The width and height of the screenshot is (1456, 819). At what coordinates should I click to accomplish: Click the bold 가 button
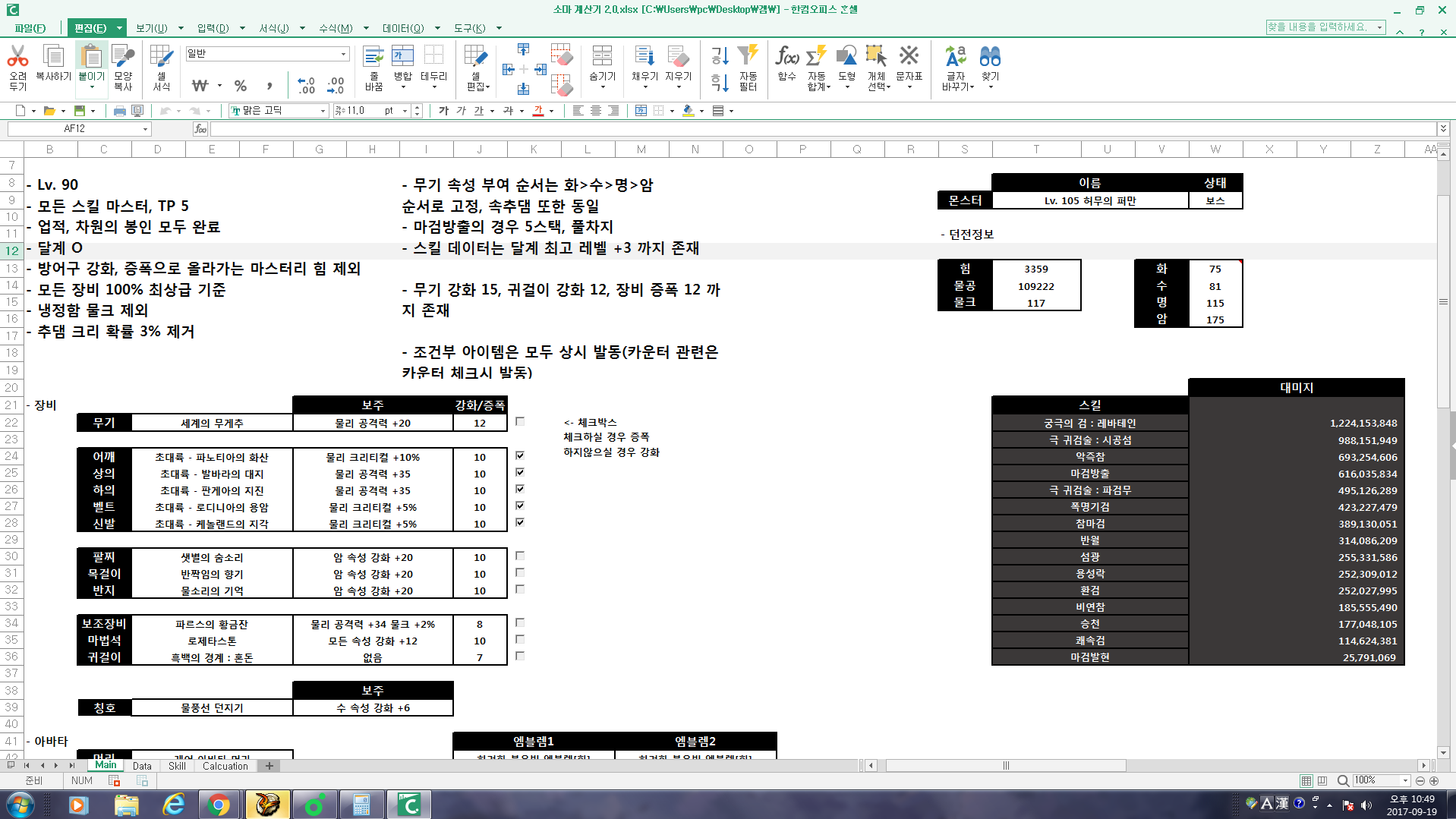(x=443, y=111)
